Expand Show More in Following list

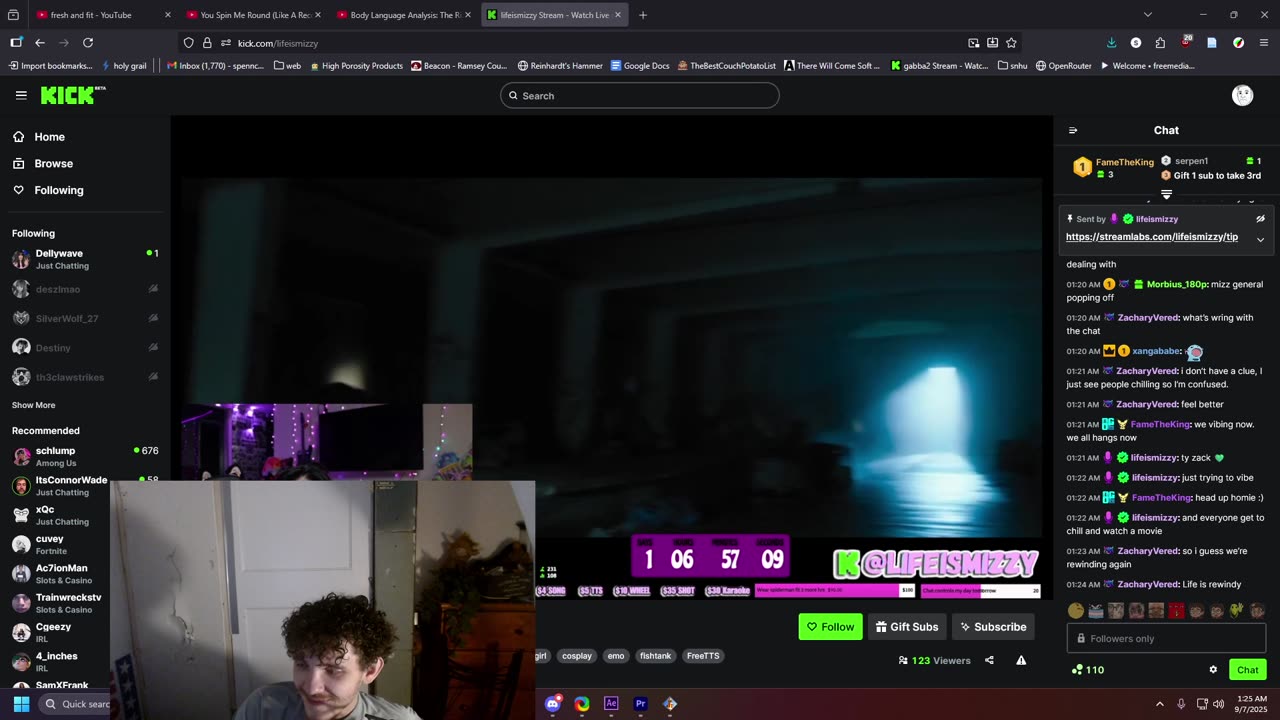33,405
